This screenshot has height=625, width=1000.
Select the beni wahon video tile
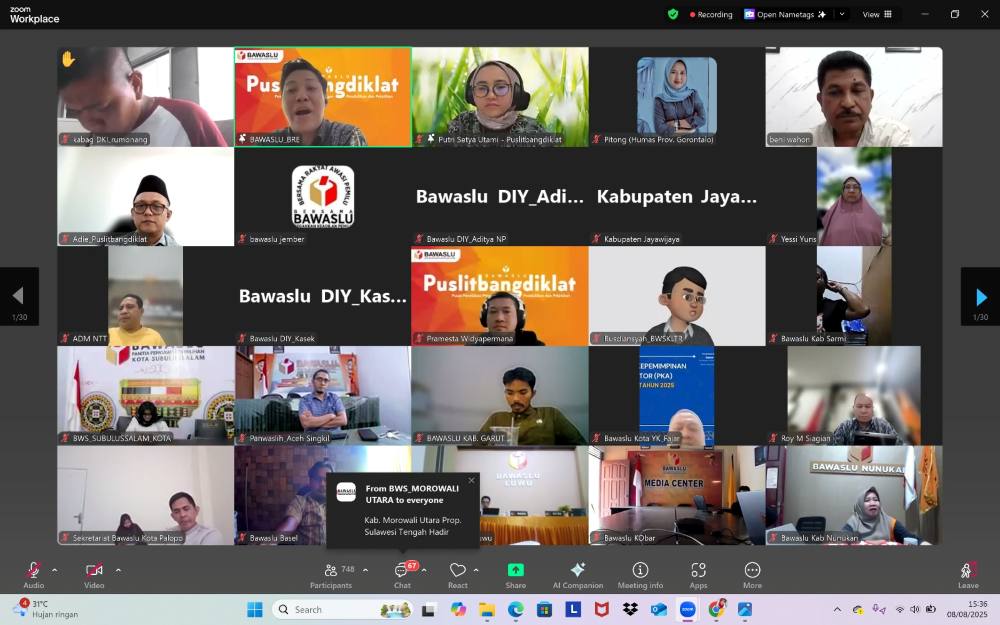(x=854, y=97)
